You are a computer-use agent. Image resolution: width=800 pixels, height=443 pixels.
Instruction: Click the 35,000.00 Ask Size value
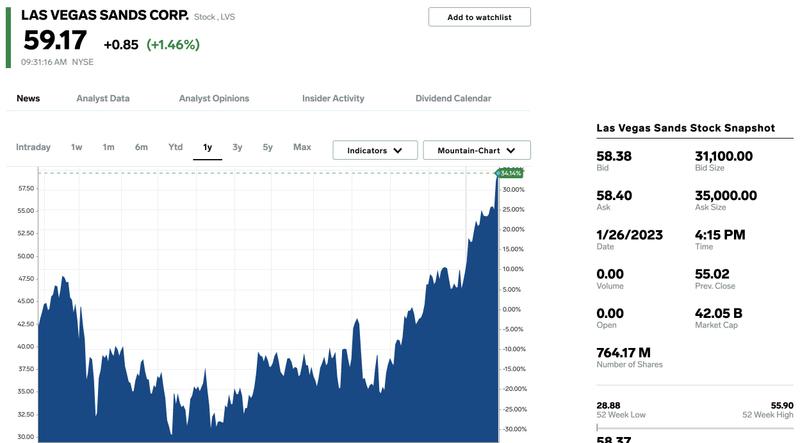click(726, 195)
